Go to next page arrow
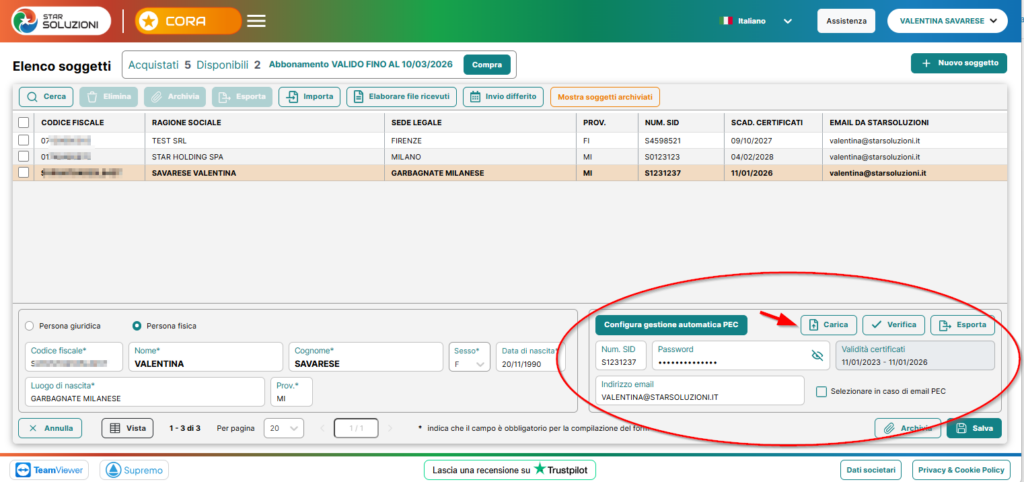Screen dimensions: 1024x482 click(x=390, y=428)
